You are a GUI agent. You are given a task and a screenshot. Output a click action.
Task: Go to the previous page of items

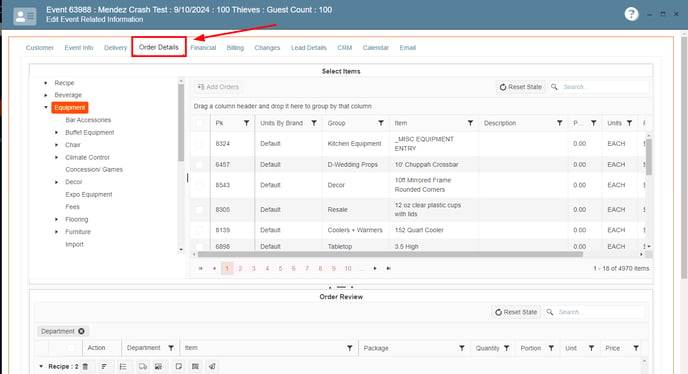(x=214, y=268)
